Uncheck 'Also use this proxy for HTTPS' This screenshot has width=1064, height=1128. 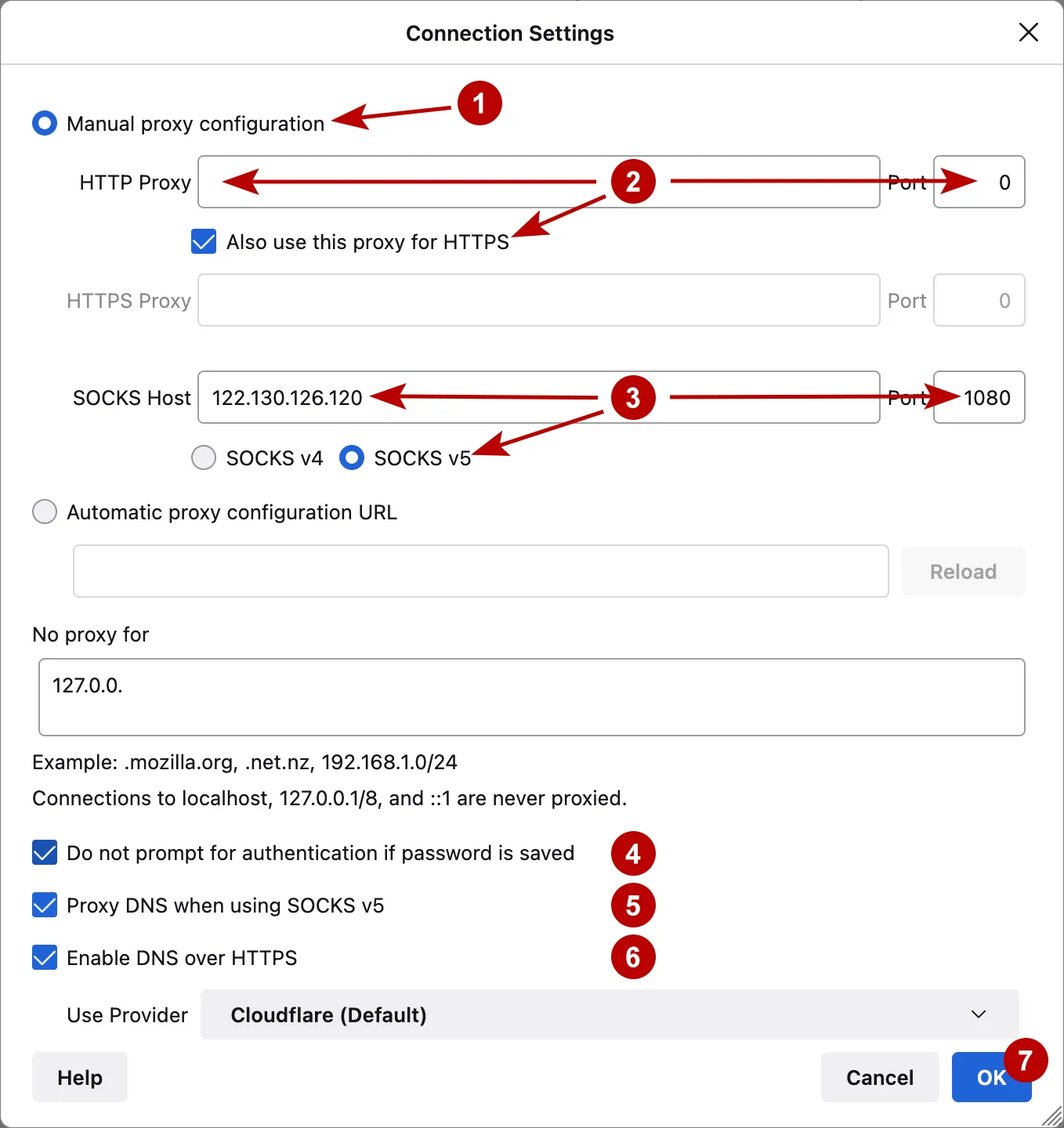point(203,241)
